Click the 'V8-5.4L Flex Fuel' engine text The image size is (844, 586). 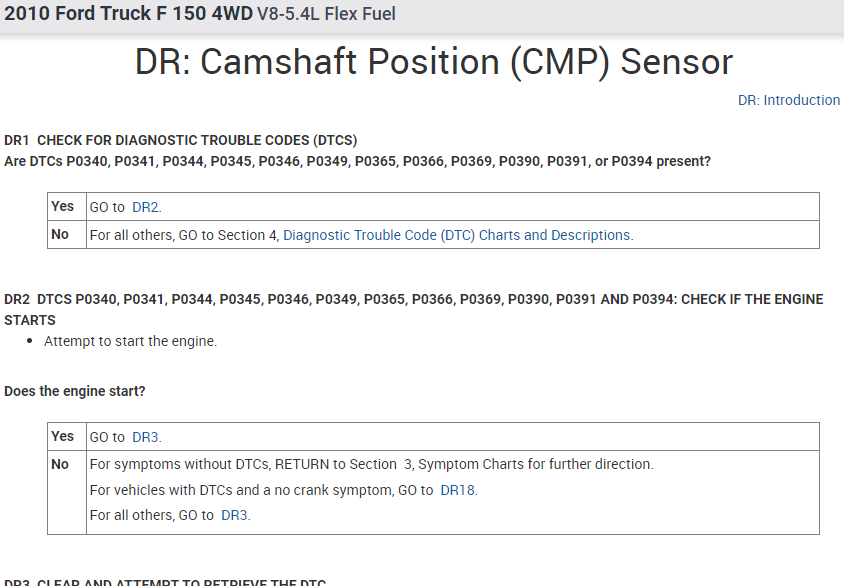click(x=327, y=15)
